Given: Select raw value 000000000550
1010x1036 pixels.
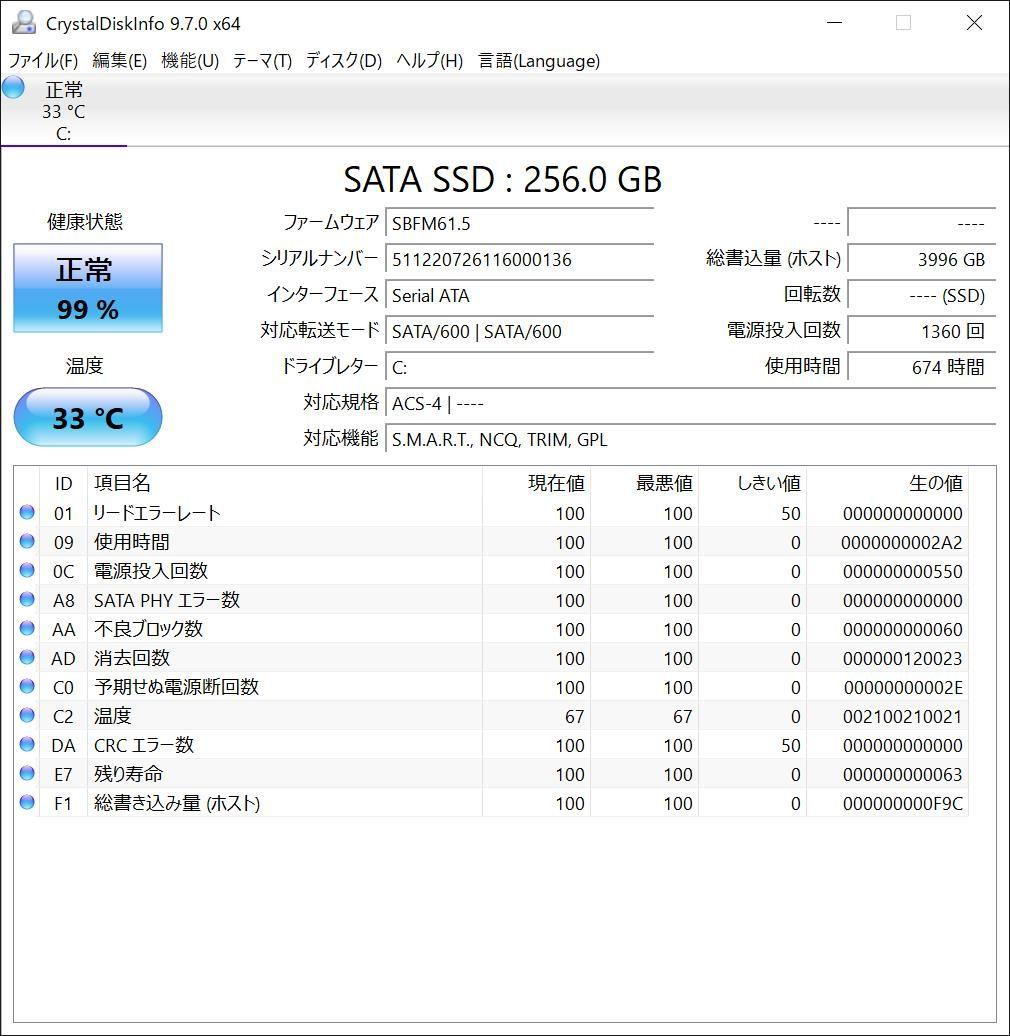Looking at the screenshot, I should pos(902,572).
